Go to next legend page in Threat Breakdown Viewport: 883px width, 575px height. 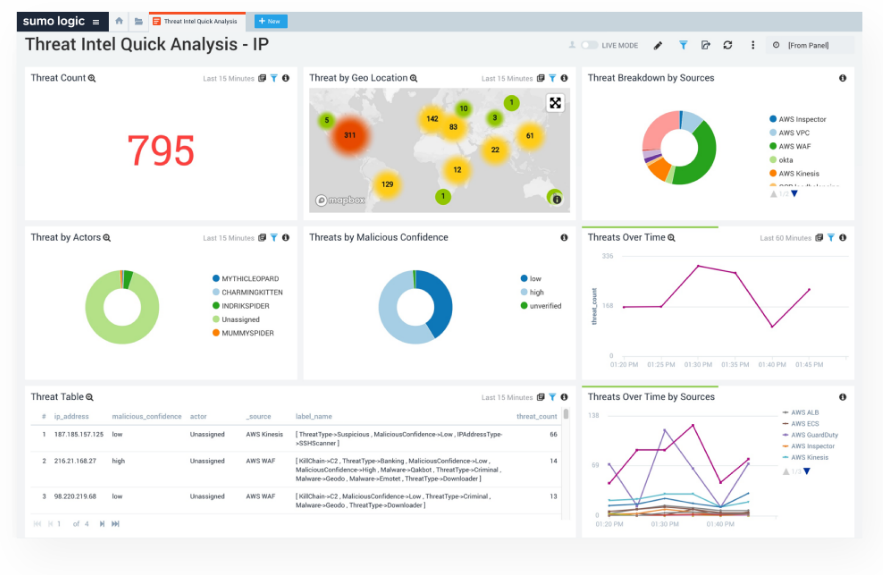point(794,194)
